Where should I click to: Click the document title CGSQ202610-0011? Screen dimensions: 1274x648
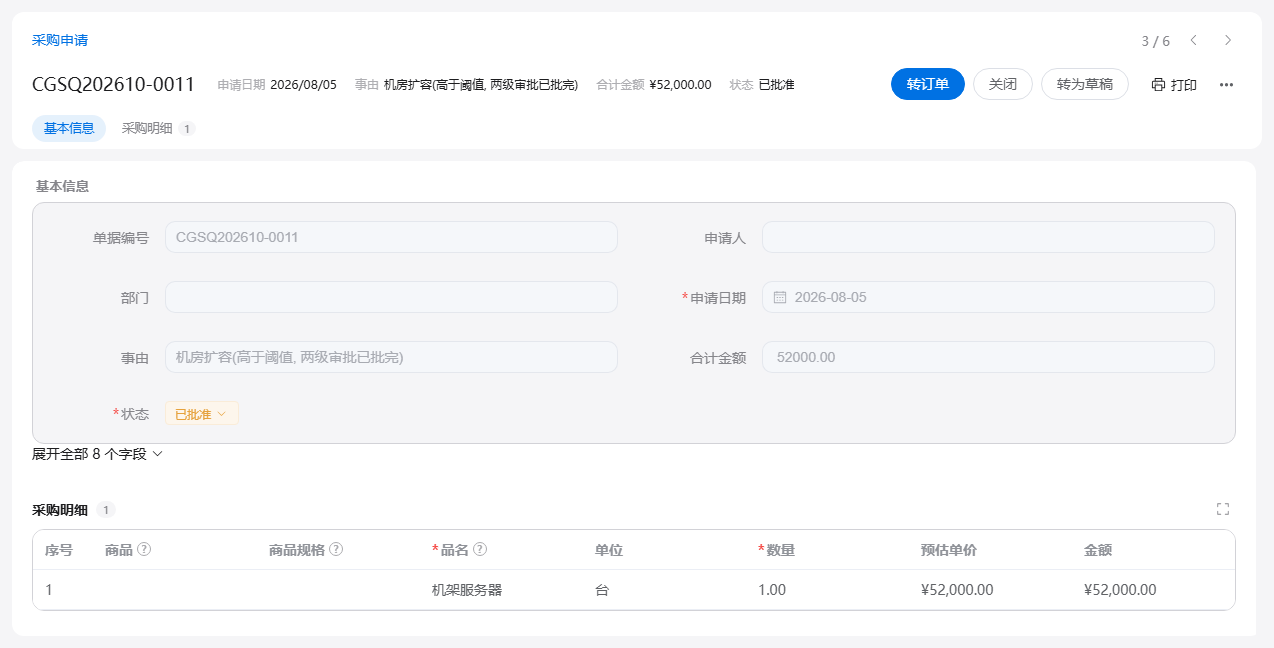pos(113,84)
